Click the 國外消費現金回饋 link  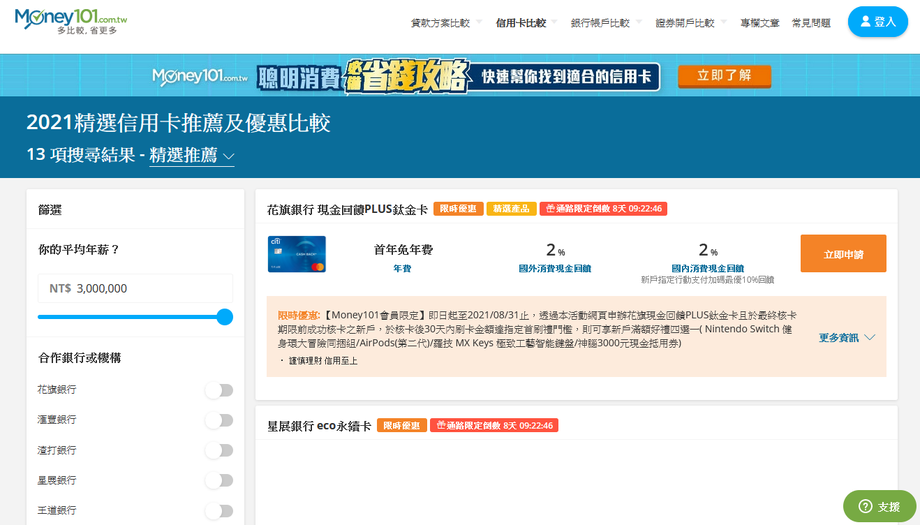click(555, 268)
